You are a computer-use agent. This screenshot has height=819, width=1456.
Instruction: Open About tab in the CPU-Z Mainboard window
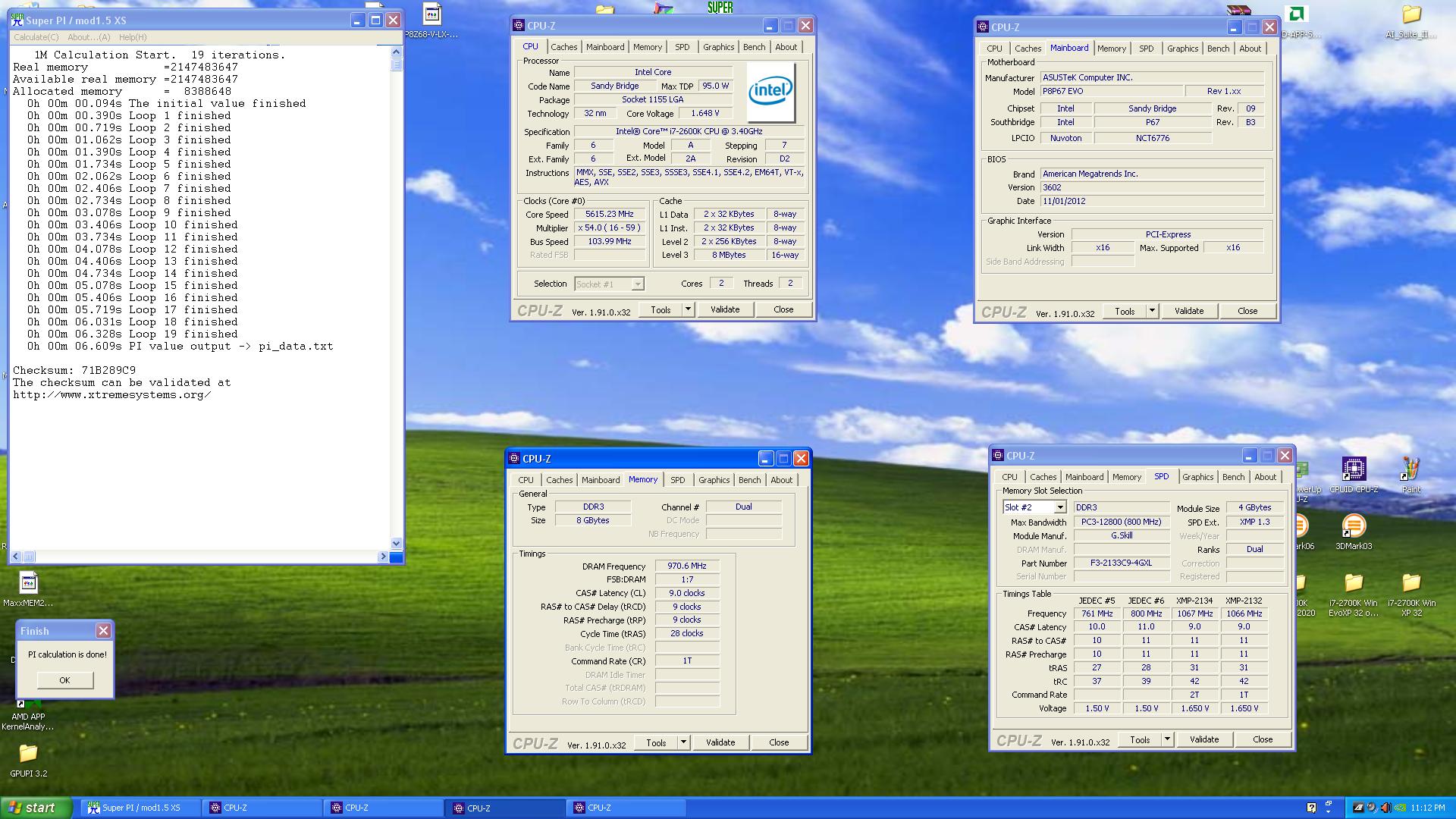(1250, 49)
